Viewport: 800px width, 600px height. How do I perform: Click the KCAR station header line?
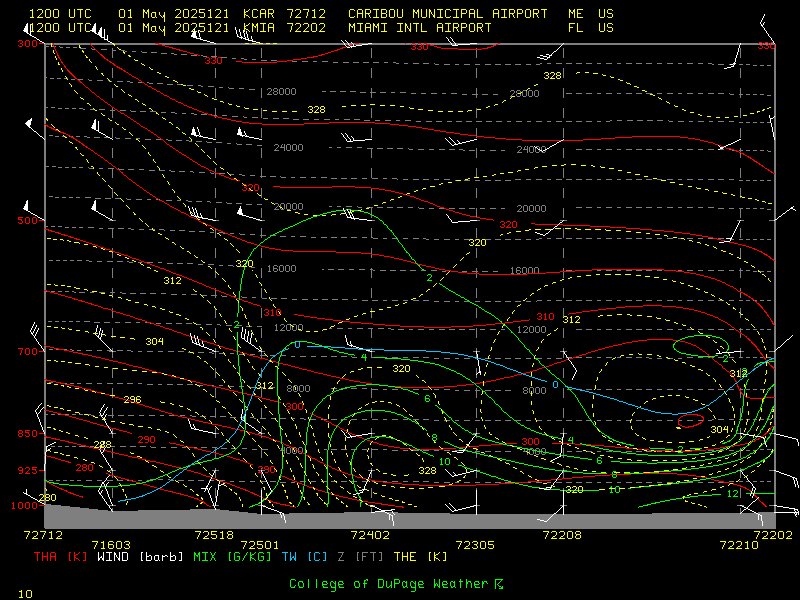(321, 14)
